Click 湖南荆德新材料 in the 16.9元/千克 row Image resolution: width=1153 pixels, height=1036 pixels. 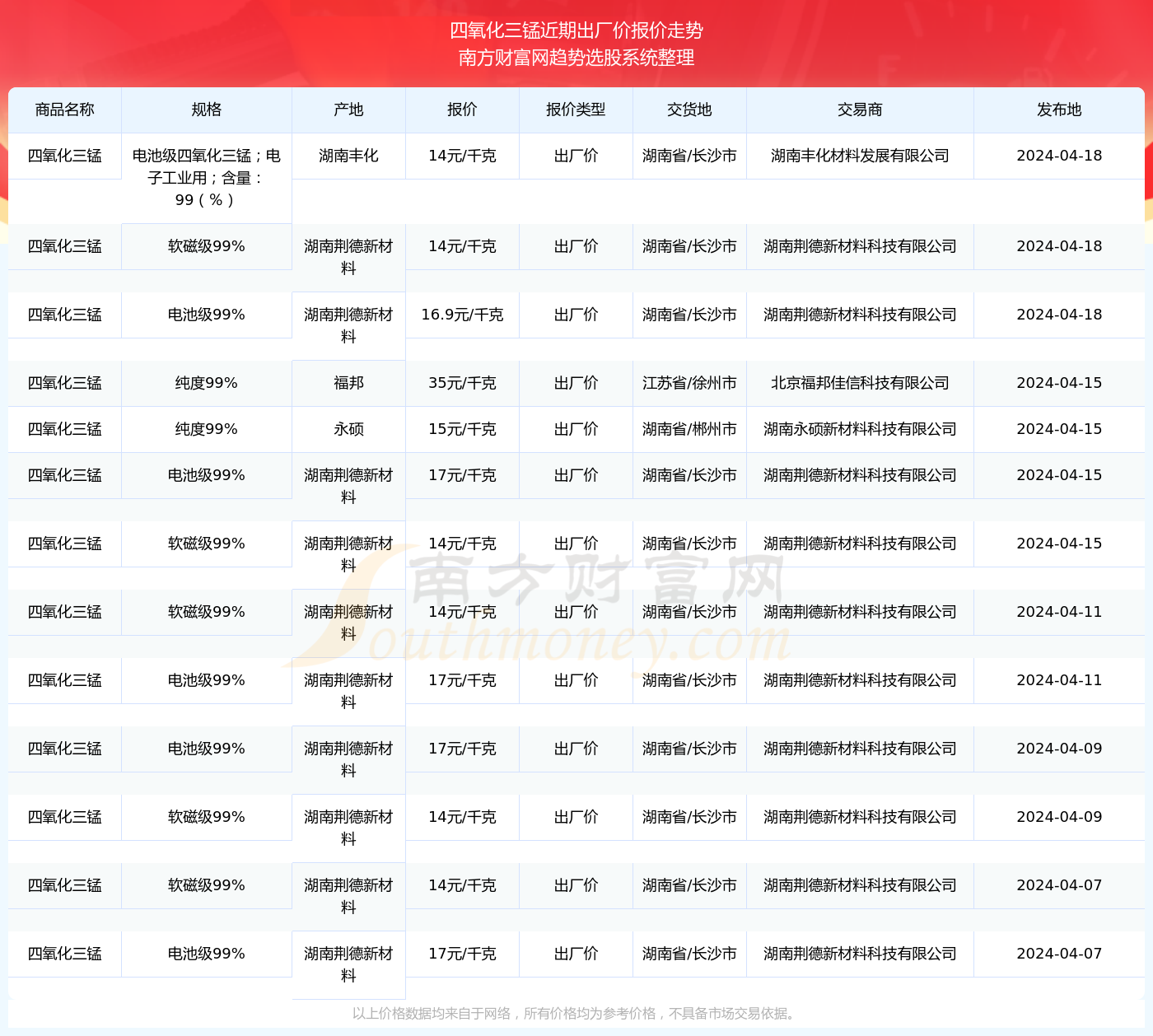[x=348, y=325]
